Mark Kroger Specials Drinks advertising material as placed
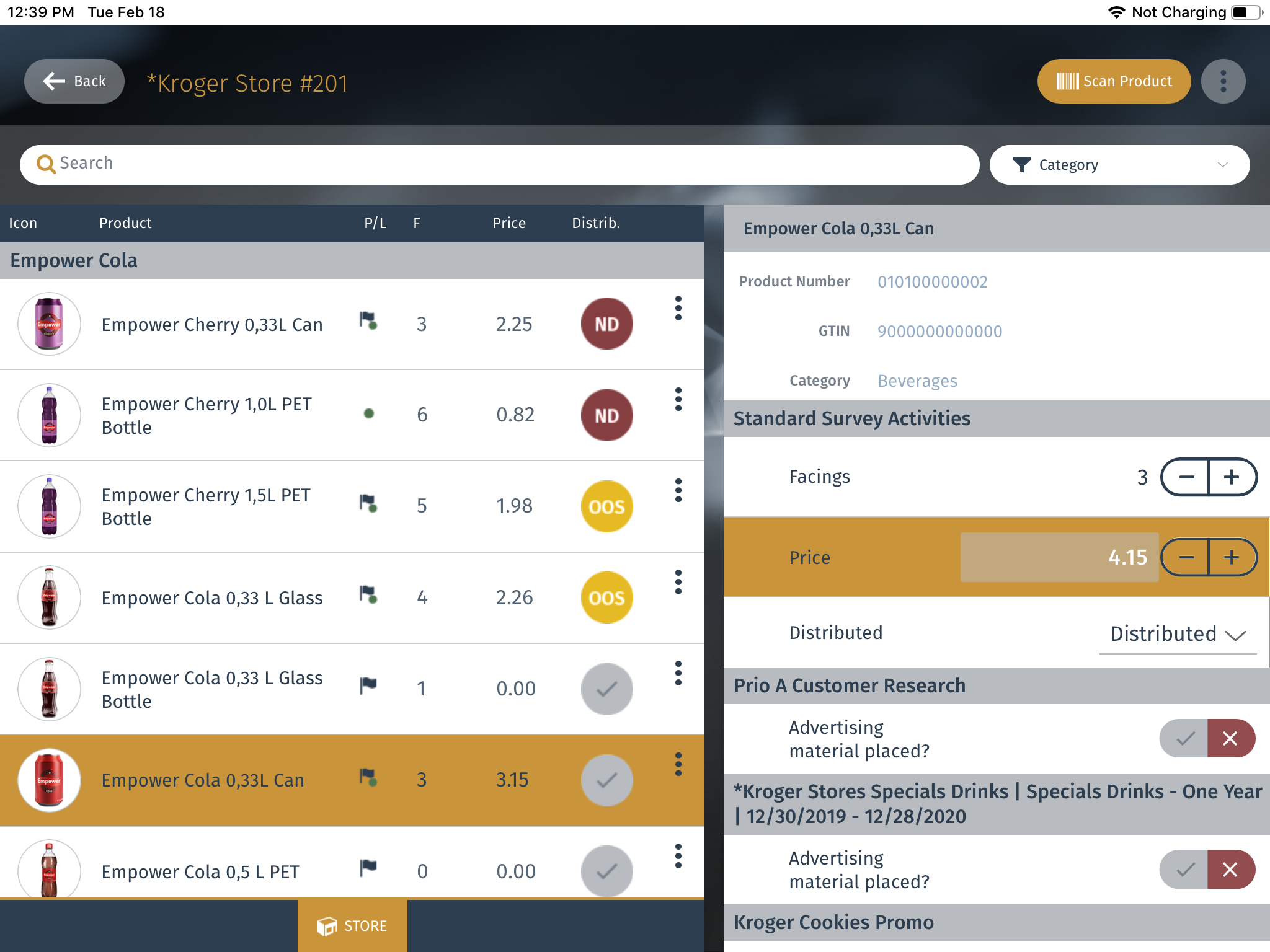 tap(1184, 869)
